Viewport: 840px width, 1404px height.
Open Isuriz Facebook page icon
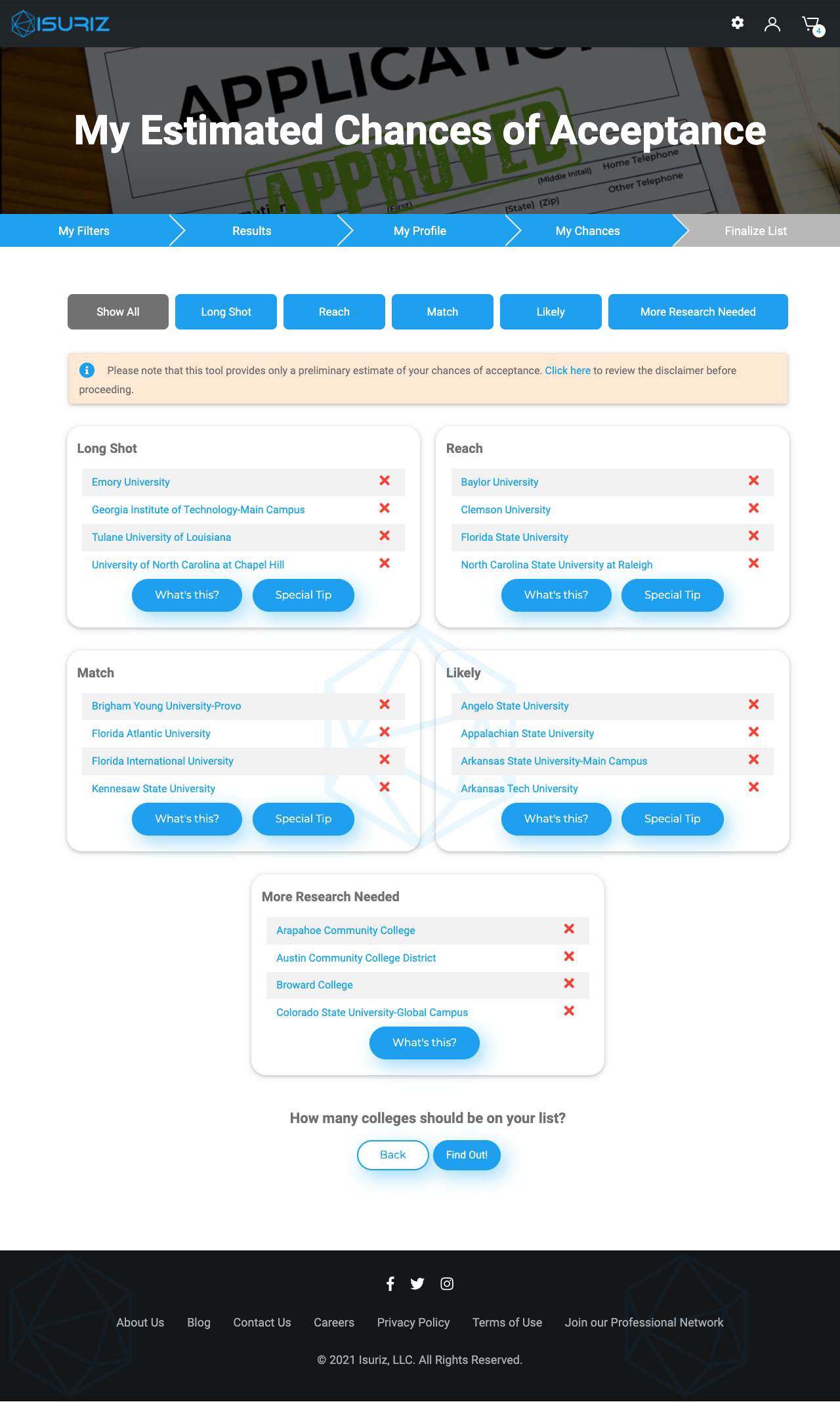click(390, 1284)
